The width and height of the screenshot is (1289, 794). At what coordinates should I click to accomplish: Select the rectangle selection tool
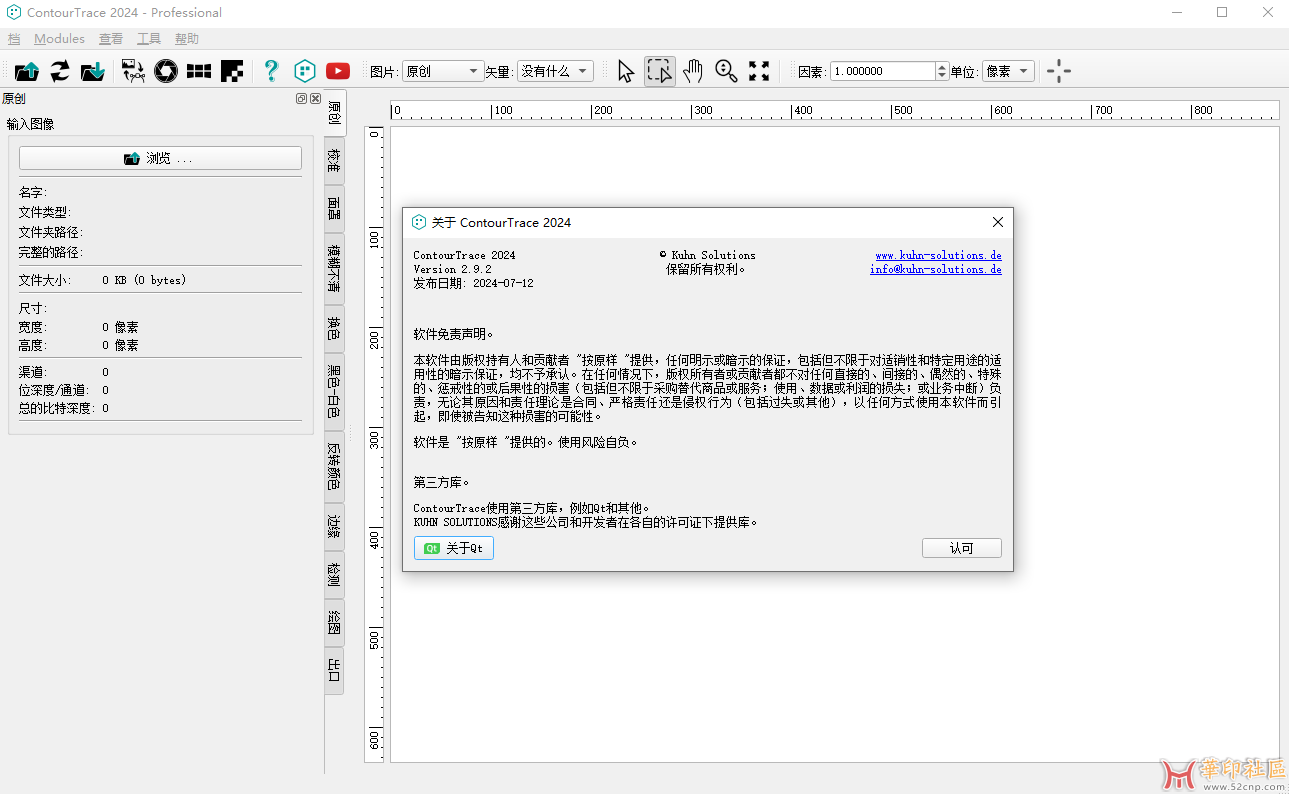[659, 71]
